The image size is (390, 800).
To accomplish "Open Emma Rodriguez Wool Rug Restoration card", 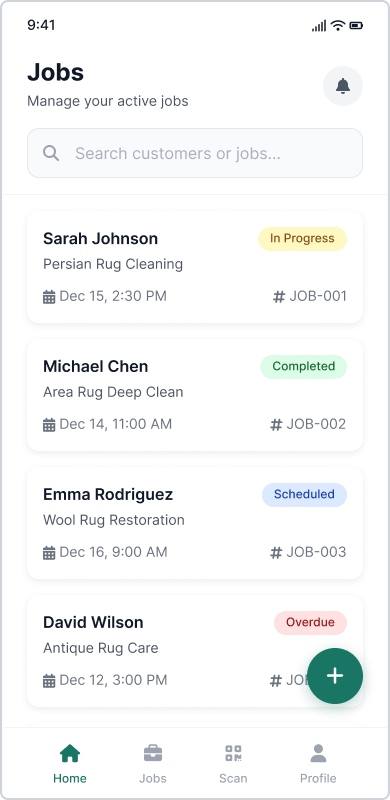I will [x=195, y=523].
